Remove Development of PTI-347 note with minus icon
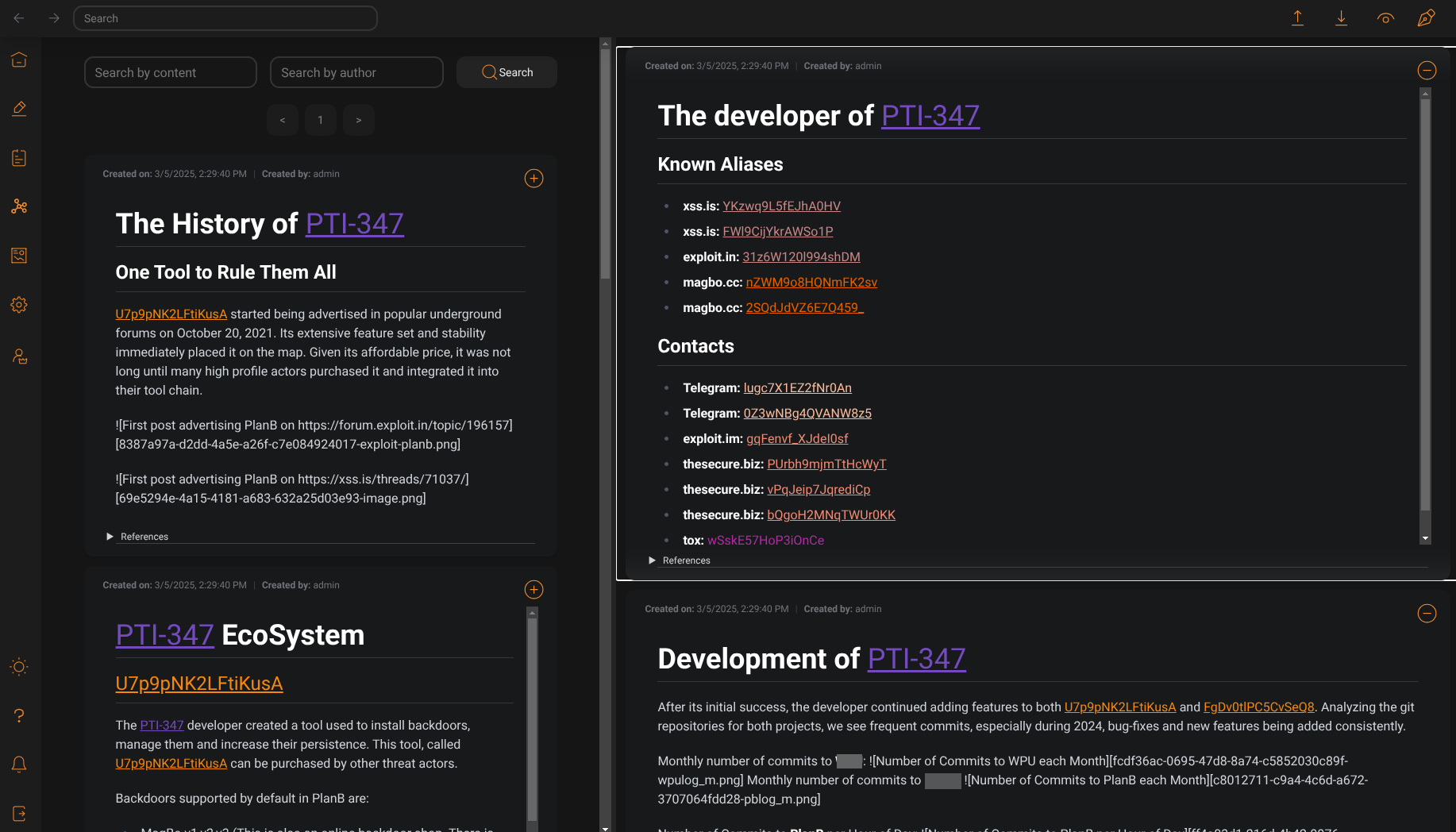Viewport: 1456px width, 832px height. tap(1427, 614)
